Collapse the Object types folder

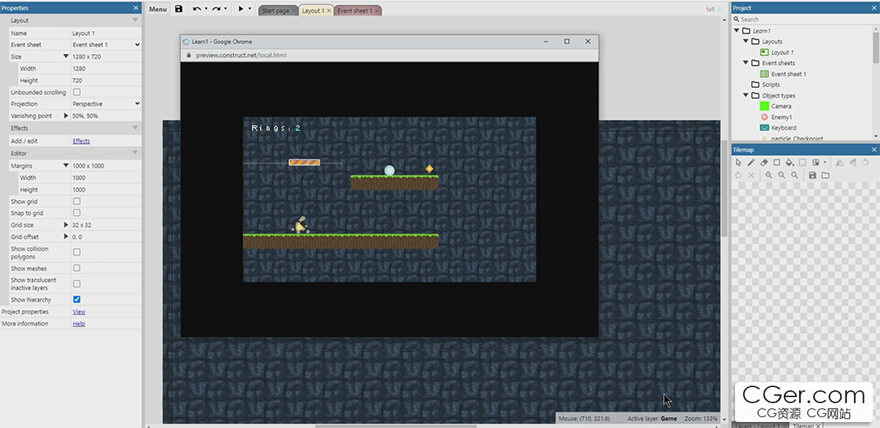pos(746,96)
